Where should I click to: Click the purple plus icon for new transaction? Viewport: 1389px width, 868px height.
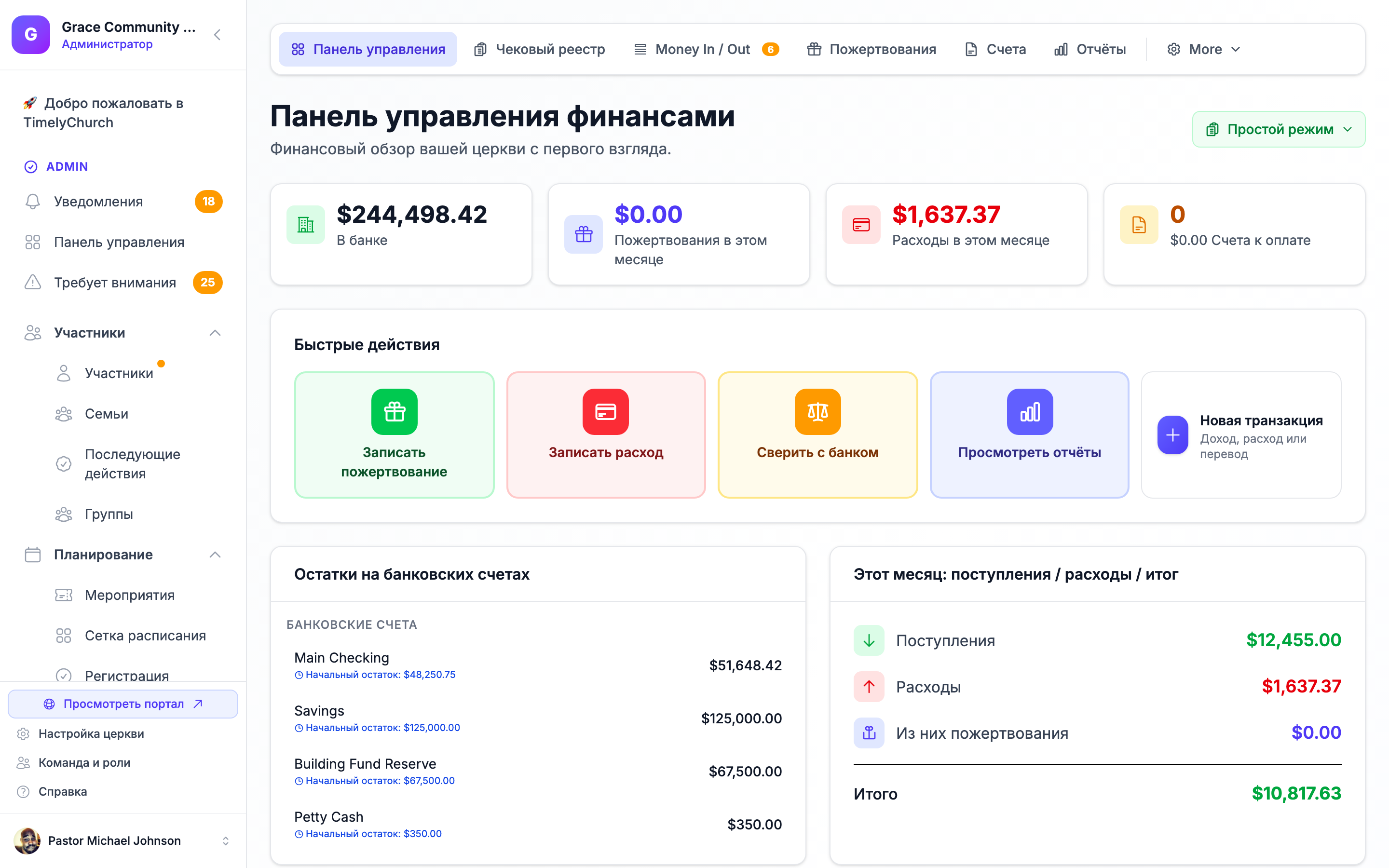(x=1172, y=434)
